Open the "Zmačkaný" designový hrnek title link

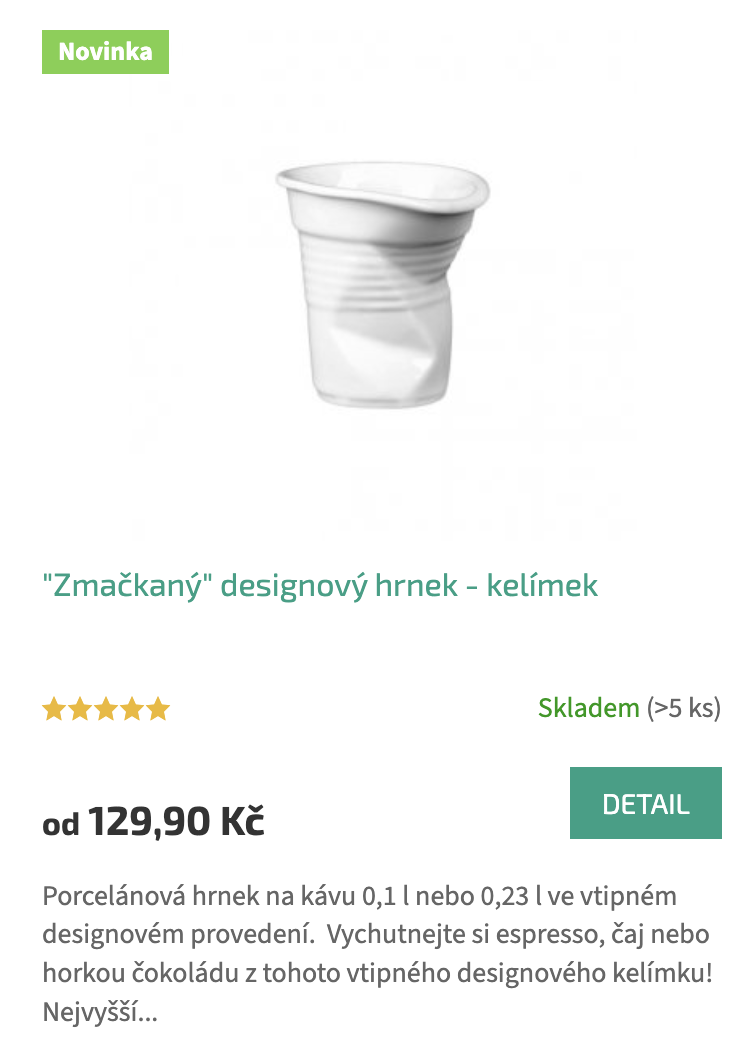point(320,586)
